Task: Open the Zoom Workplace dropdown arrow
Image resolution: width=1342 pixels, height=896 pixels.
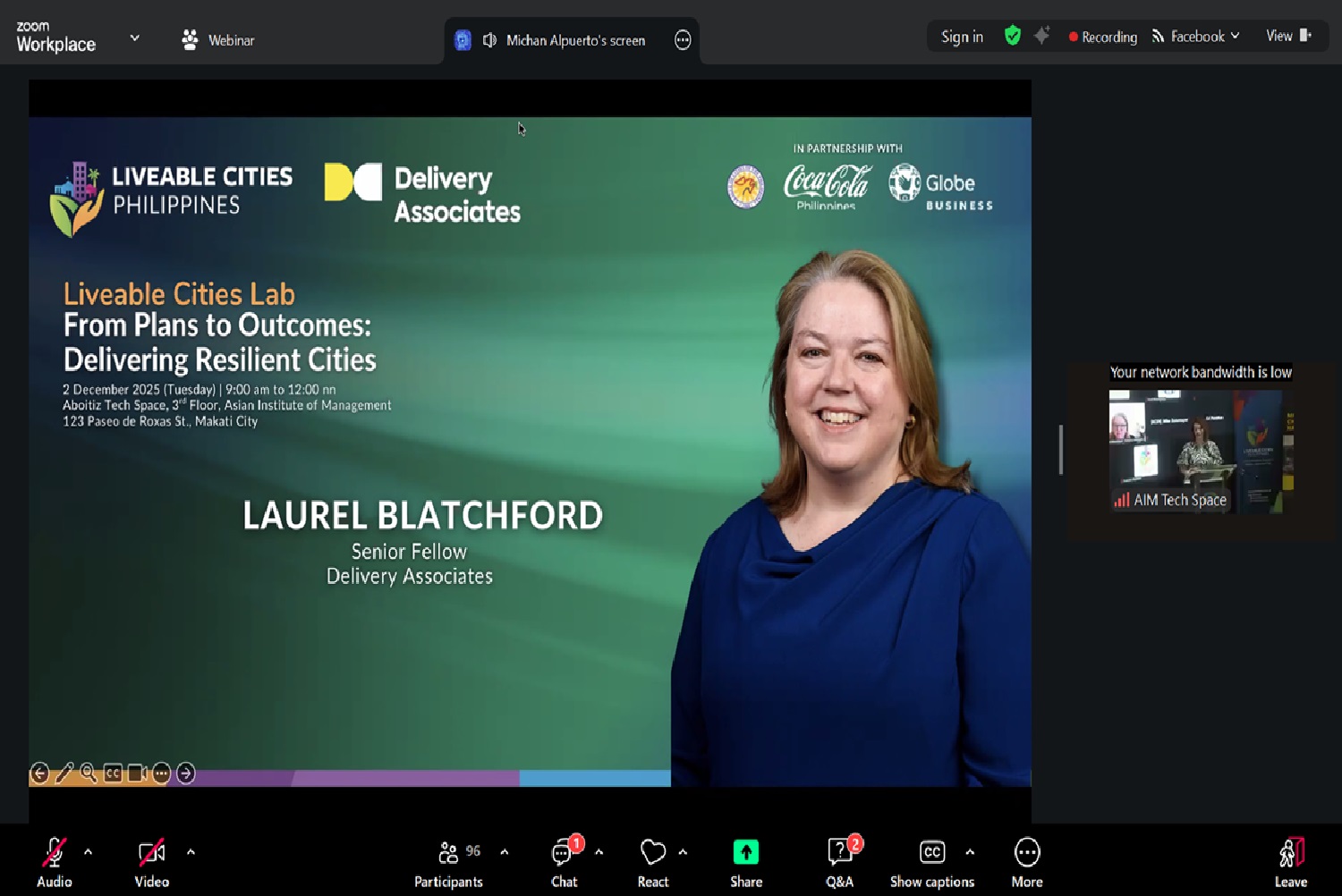Action: [134, 38]
